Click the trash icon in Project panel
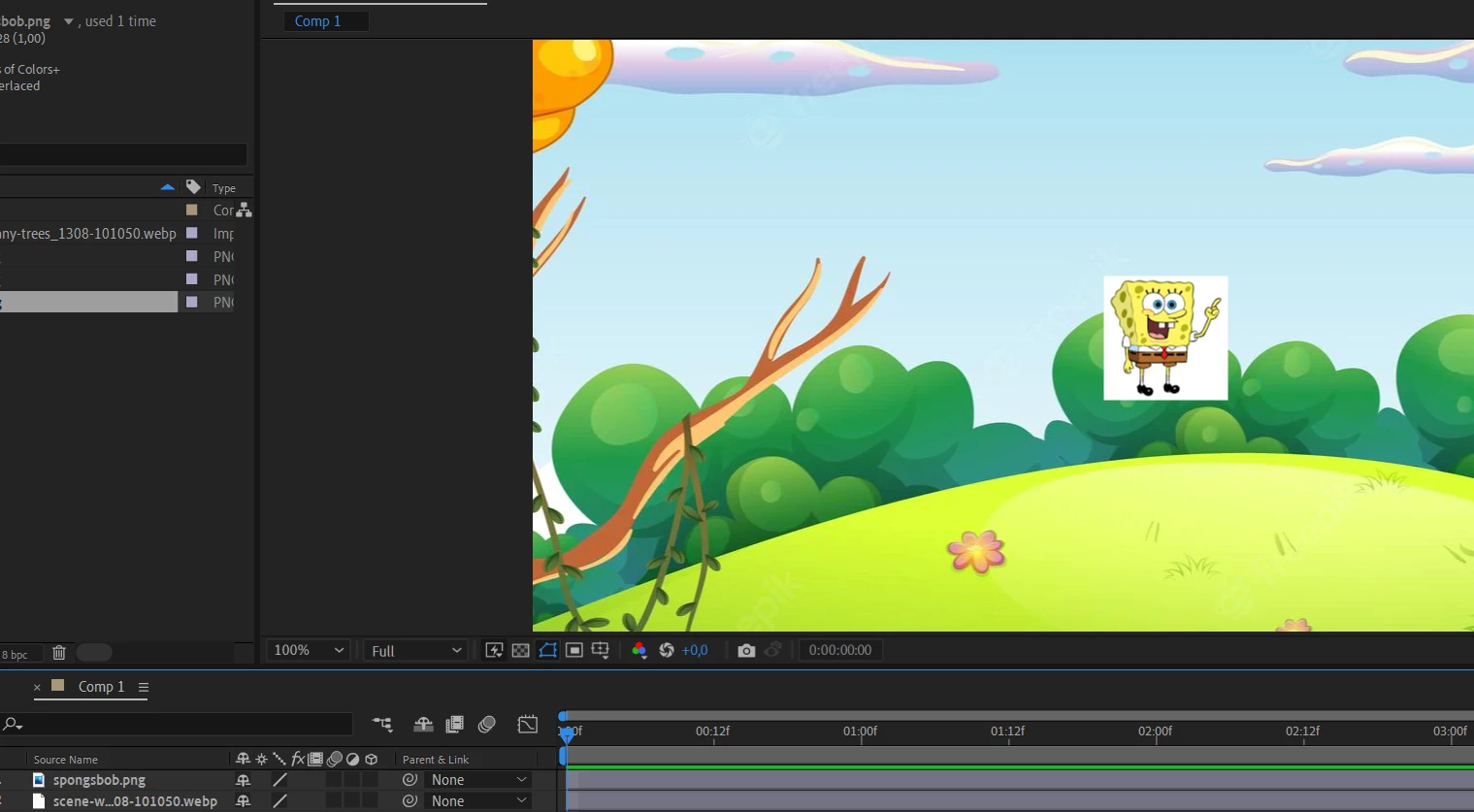 point(59,653)
